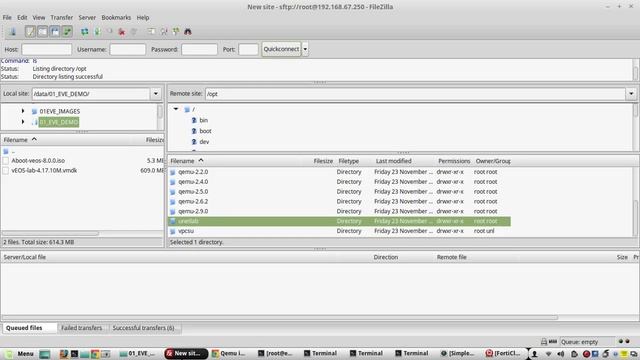640x360 pixels.
Task: Open the Server menu
Action: point(87,18)
